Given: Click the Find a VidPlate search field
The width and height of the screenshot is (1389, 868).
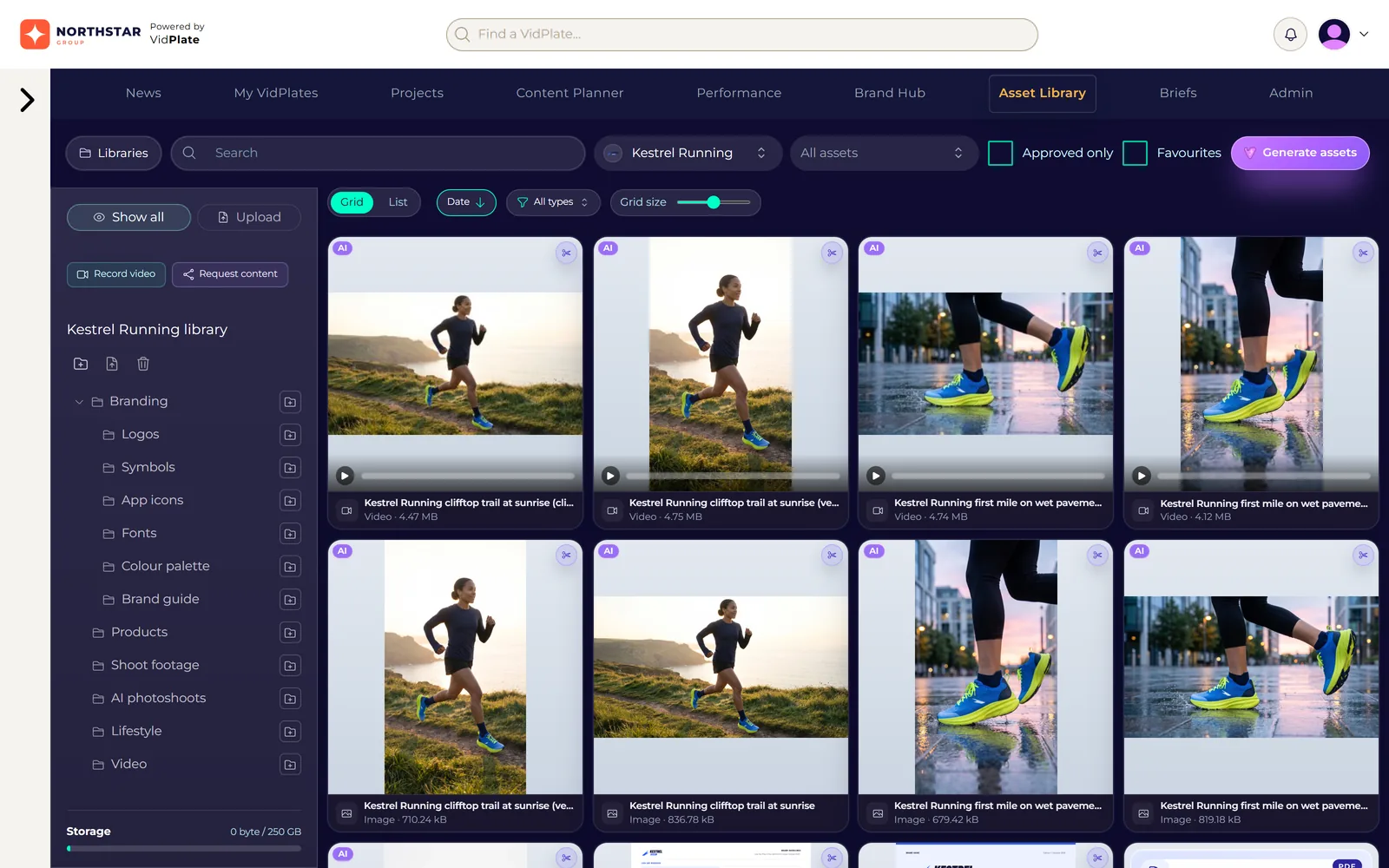Looking at the screenshot, I should [x=742, y=35].
